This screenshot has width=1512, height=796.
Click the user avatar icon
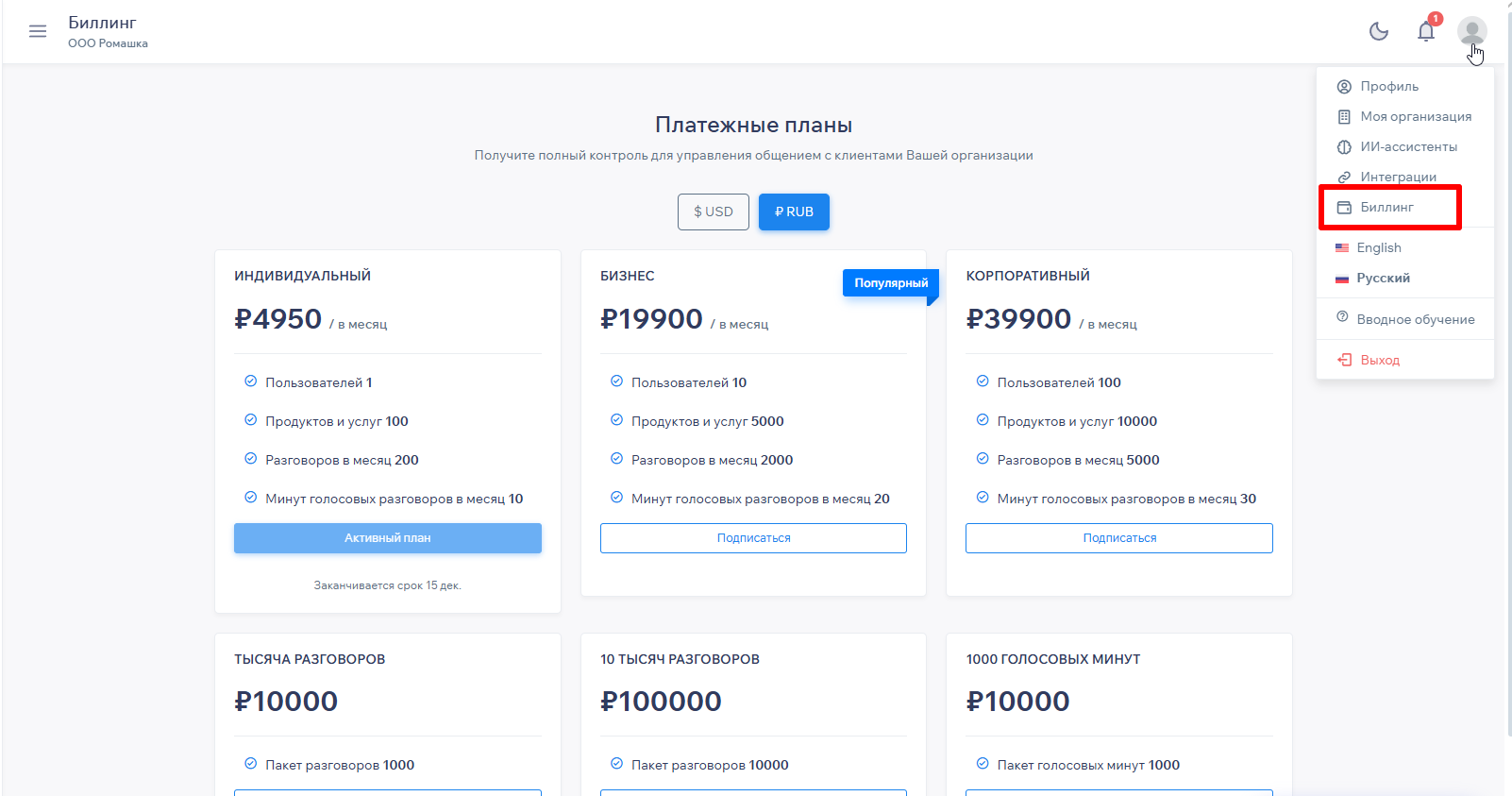[x=1471, y=31]
